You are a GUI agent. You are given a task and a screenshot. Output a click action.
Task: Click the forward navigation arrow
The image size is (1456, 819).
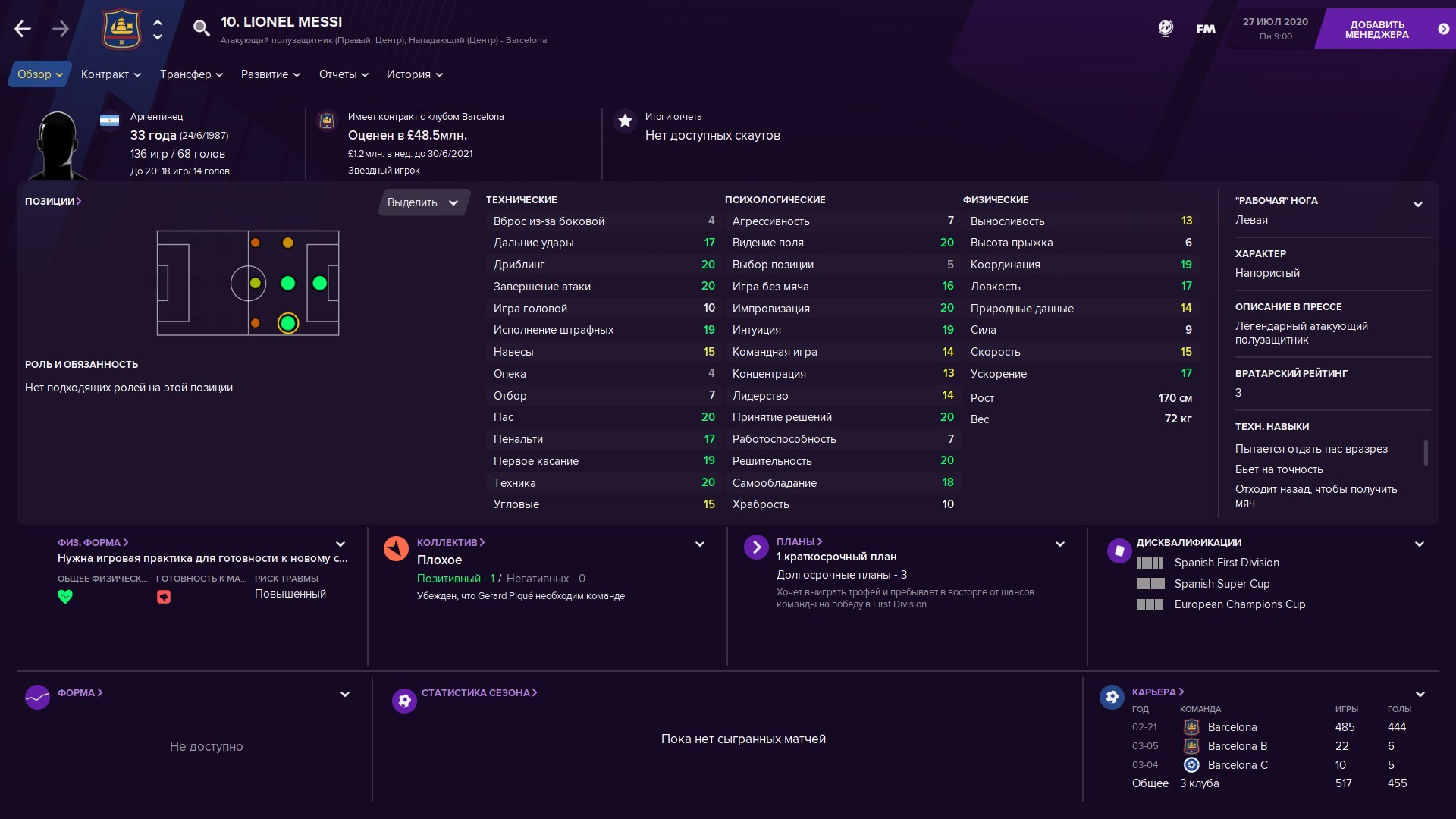coord(61,29)
